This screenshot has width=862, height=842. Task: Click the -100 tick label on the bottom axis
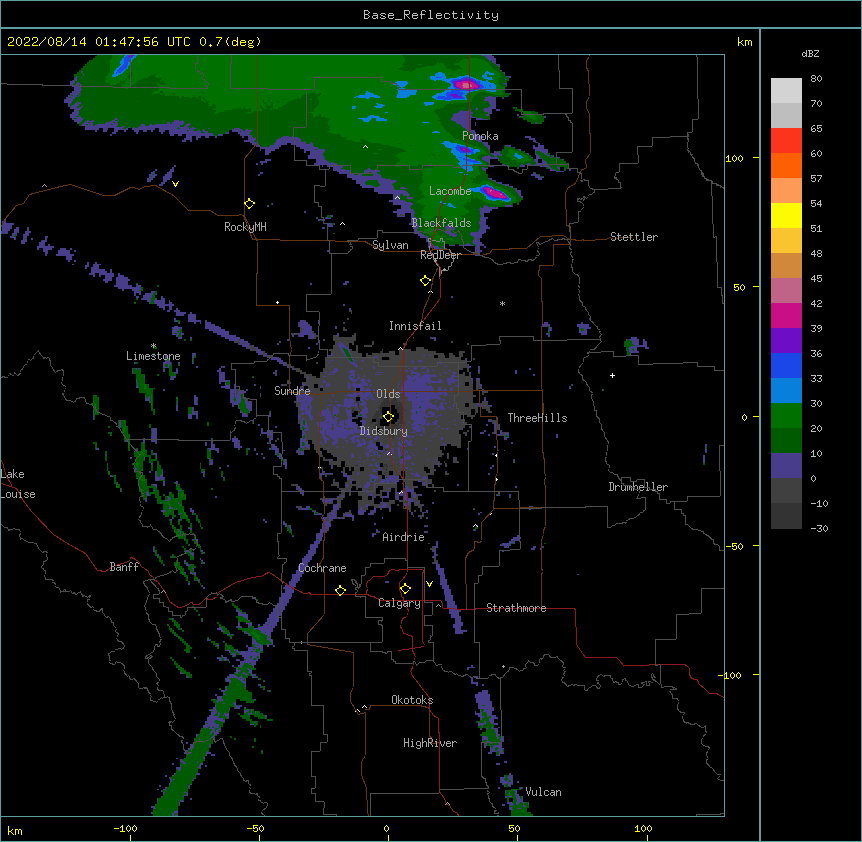(x=125, y=828)
